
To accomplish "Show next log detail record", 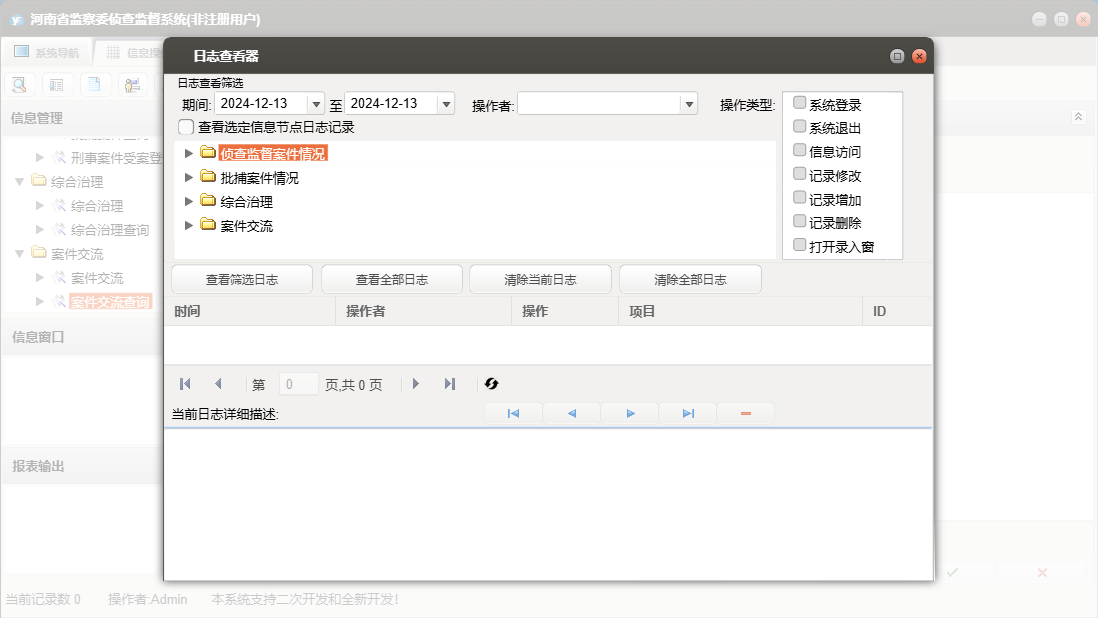I will [630, 413].
